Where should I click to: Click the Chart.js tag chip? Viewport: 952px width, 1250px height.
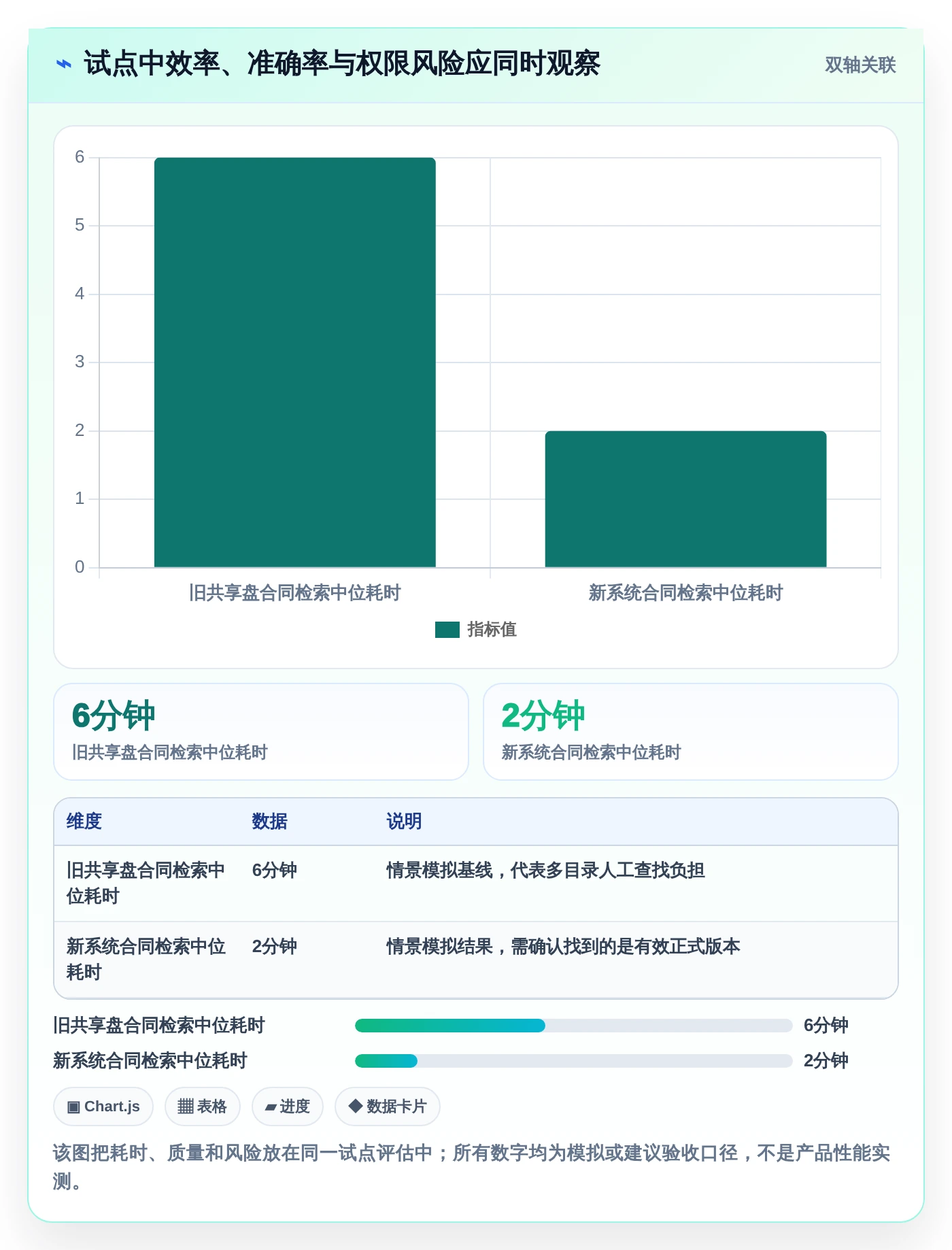(103, 1107)
